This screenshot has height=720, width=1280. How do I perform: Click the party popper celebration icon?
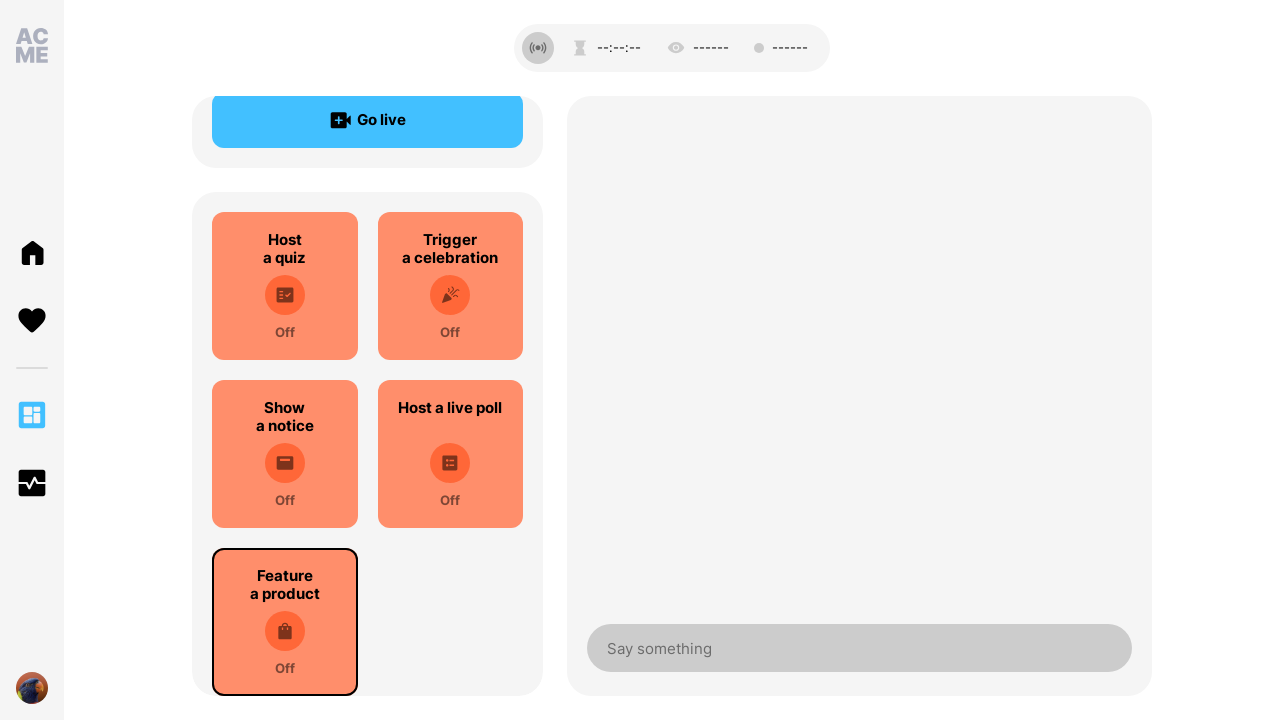pos(450,295)
